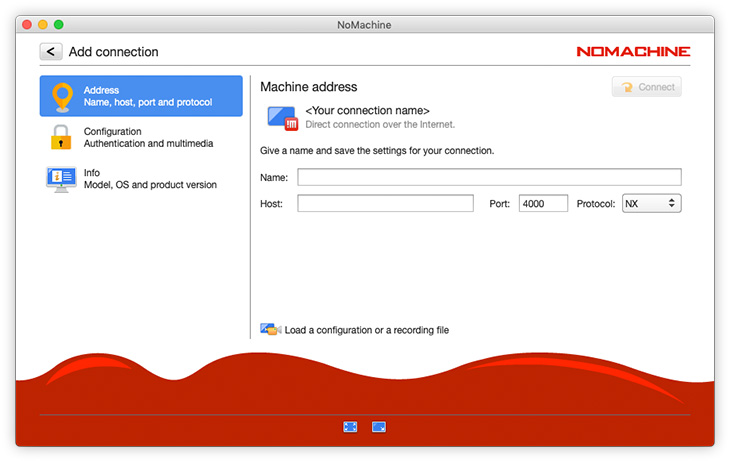Click the NoMachine logo
Viewport: 730px width, 461px height.
(633, 51)
